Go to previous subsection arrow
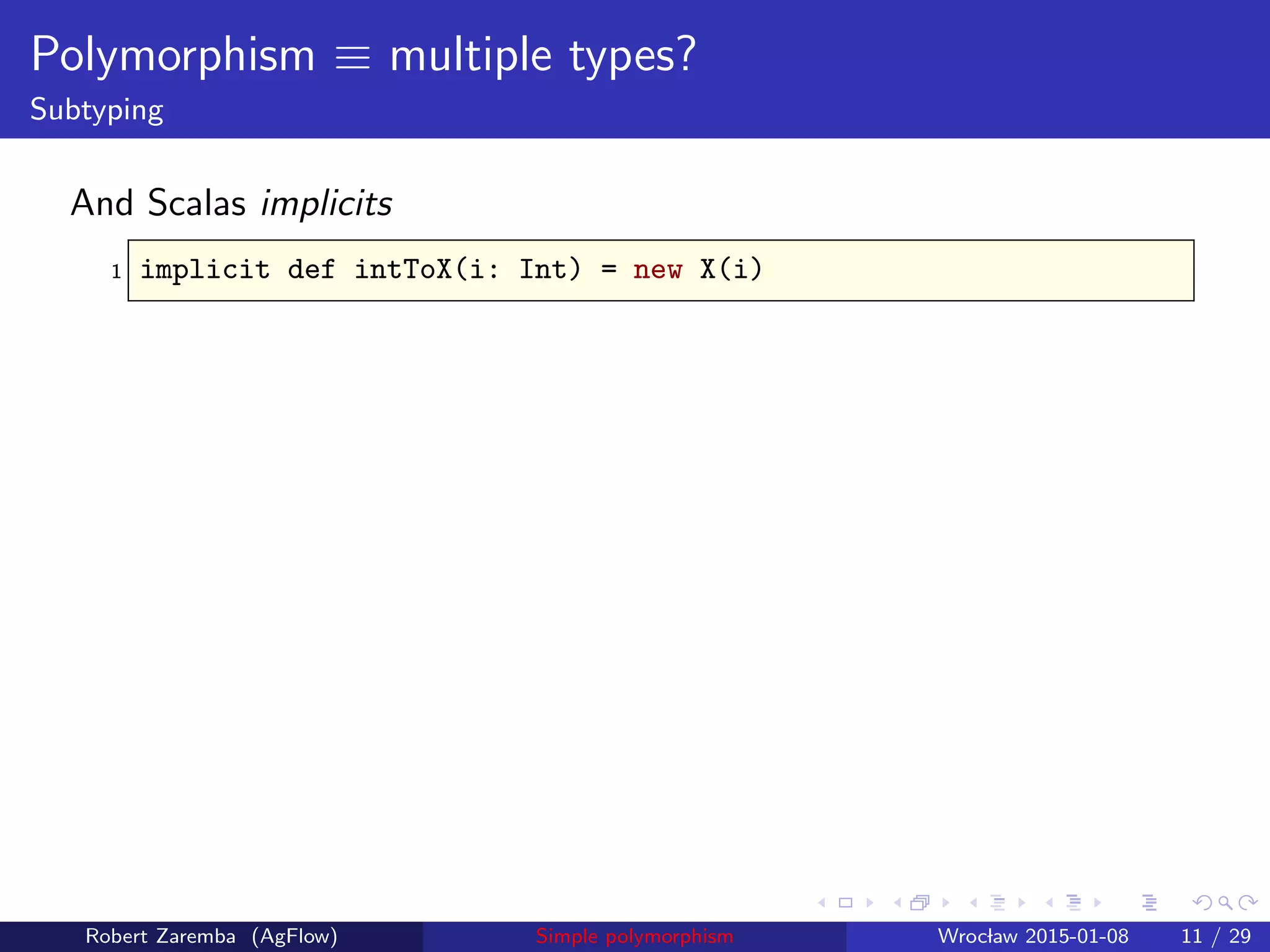The image size is (1270, 952). click(x=974, y=903)
